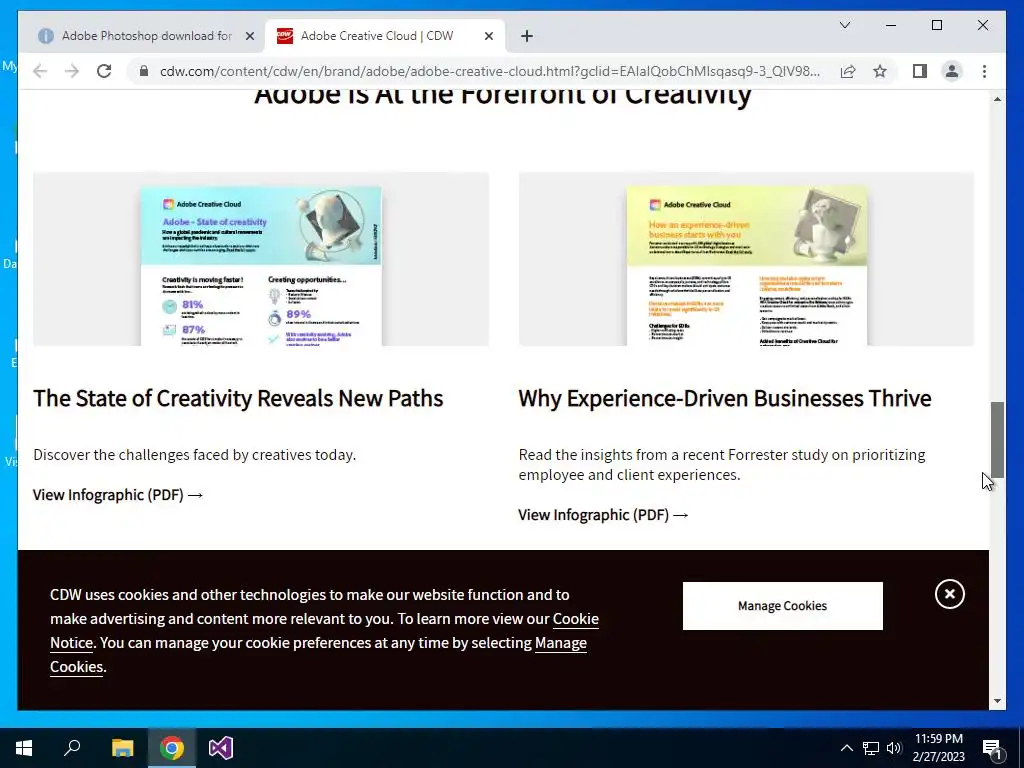Reload the CDW page
Screen dimensions: 1024x768
click(104, 71)
